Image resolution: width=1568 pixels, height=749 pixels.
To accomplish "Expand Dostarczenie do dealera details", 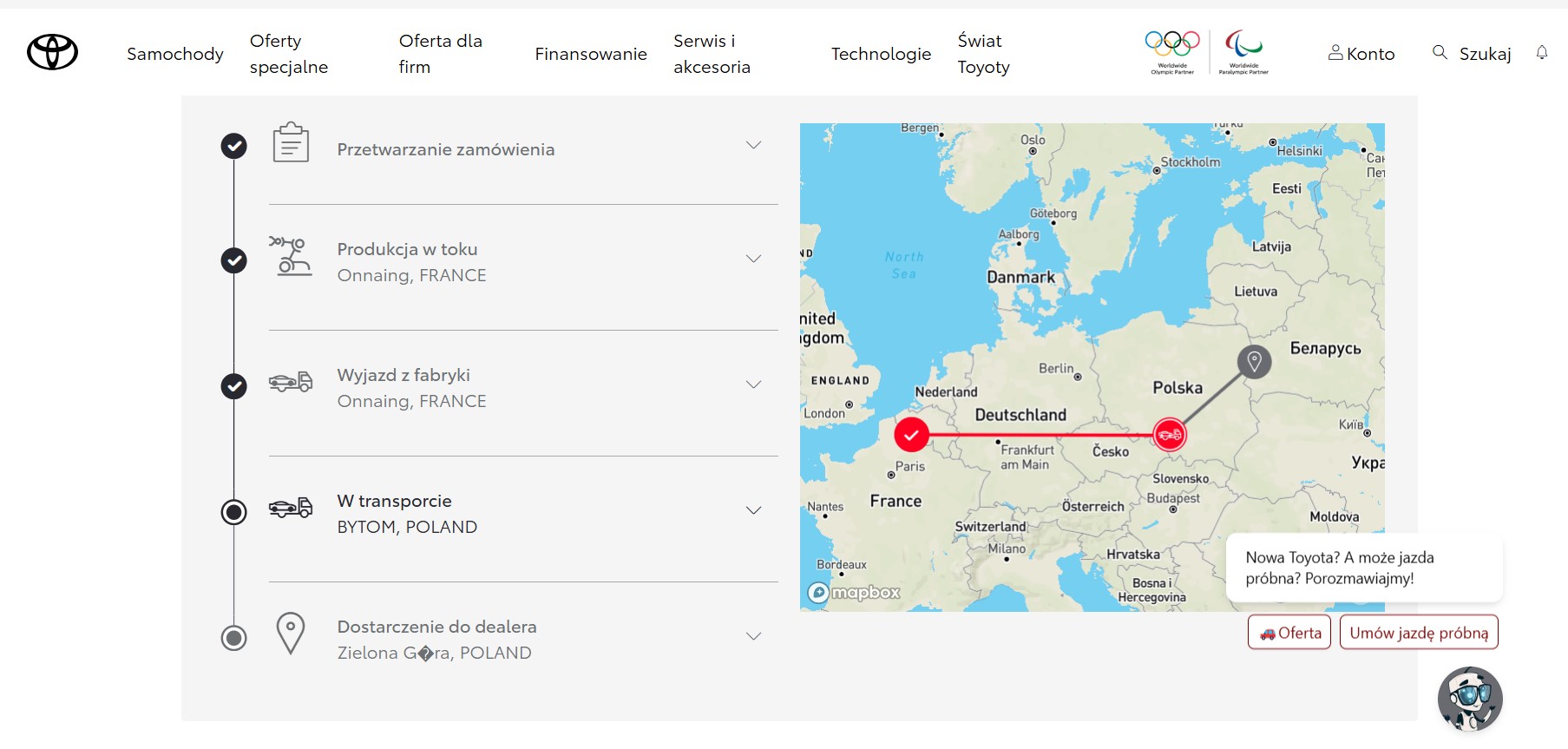I will point(753,636).
